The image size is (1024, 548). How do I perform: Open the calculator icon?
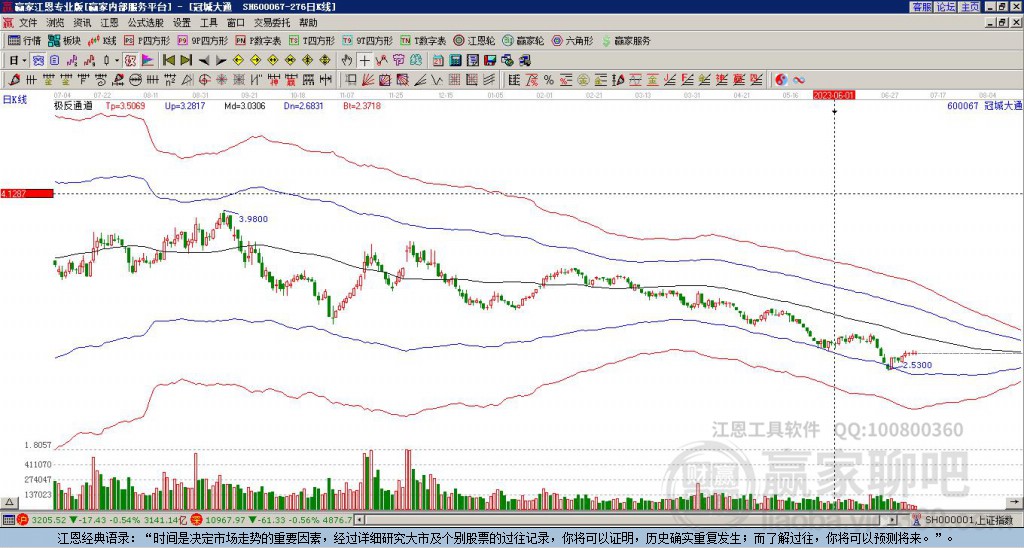(x=455, y=60)
